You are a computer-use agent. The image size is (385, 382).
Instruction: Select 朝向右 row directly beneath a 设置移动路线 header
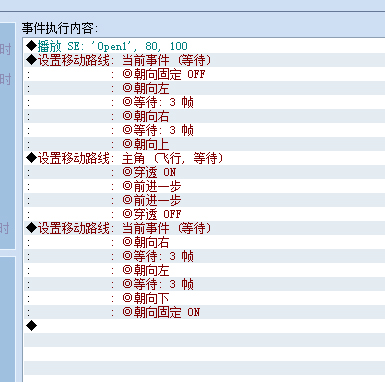(204, 242)
